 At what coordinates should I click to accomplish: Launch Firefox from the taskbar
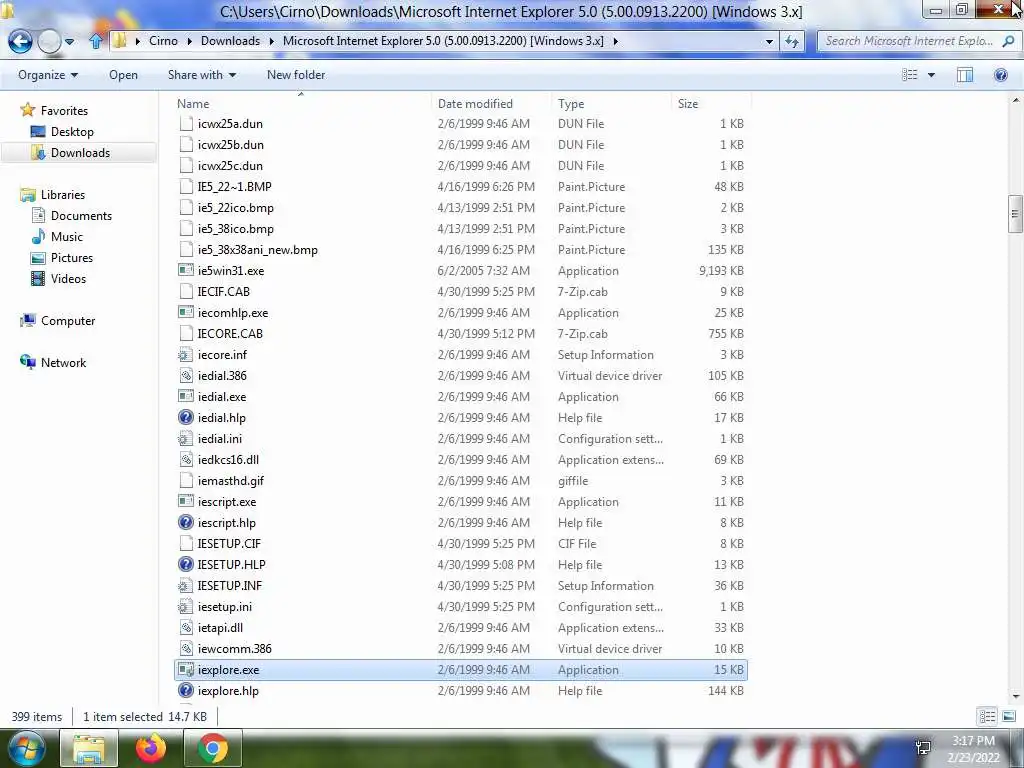pyautogui.click(x=151, y=748)
